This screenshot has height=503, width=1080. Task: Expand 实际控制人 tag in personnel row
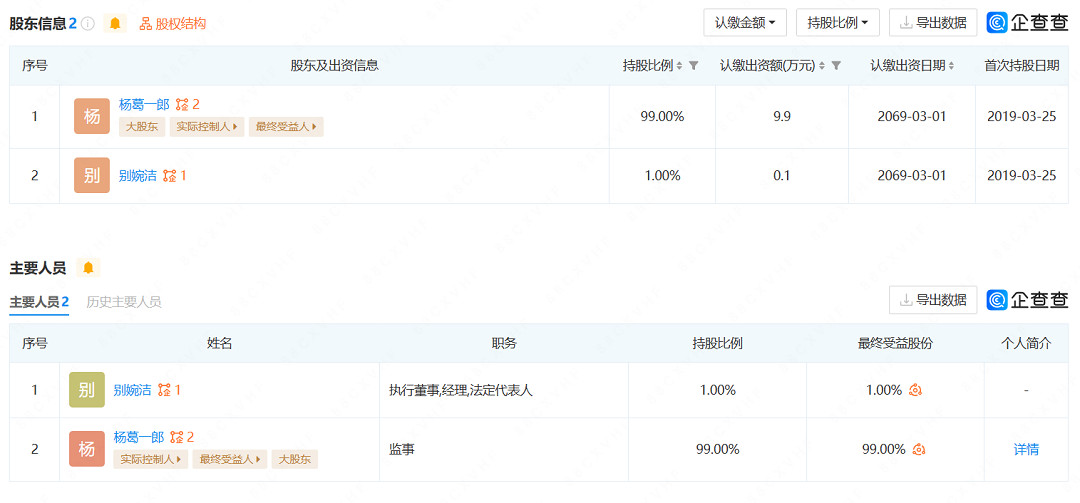(x=151, y=460)
